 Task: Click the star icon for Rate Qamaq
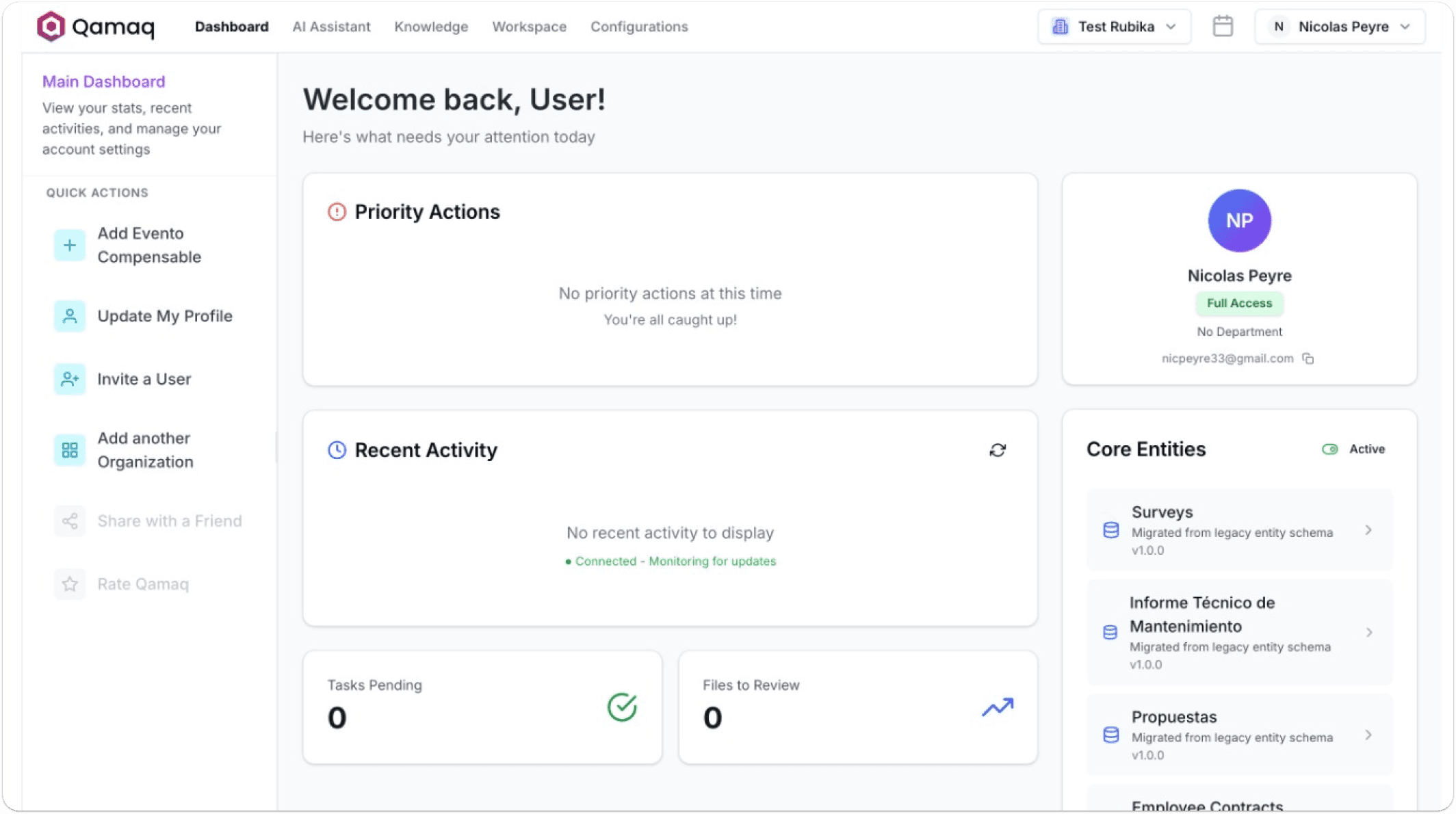(x=70, y=584)
